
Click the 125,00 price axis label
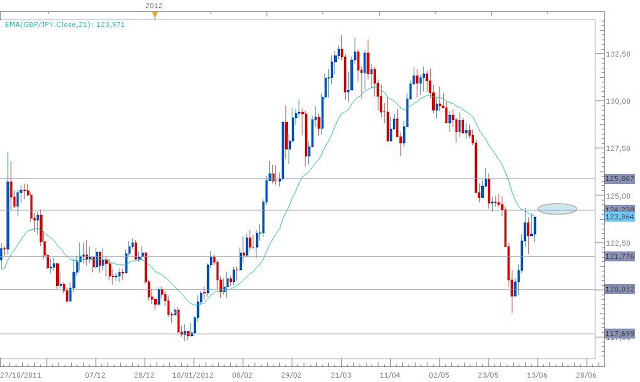pyautogui.click(x=618, y=196)
